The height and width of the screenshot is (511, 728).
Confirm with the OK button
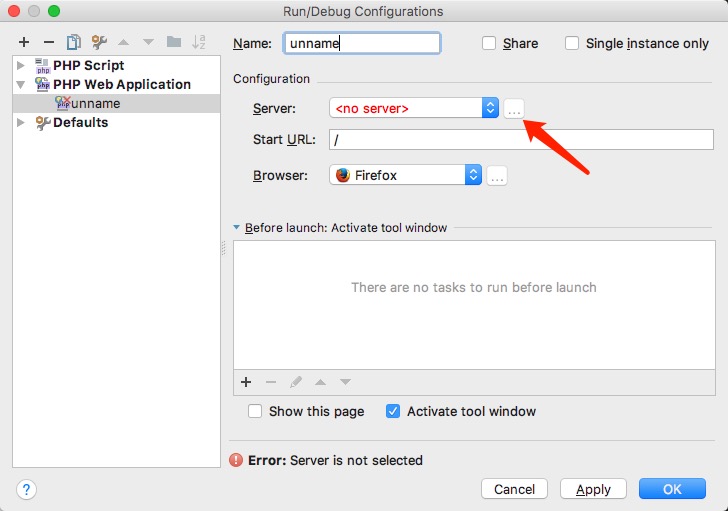pyautogui.click(x=672, y=489)
